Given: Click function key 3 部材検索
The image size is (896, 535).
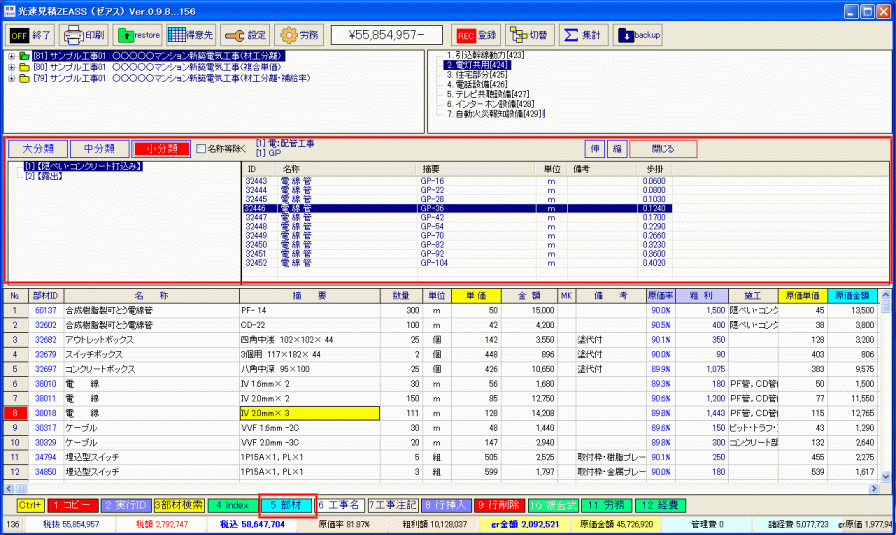Looking at the screenshot, I should coord(179,505).
